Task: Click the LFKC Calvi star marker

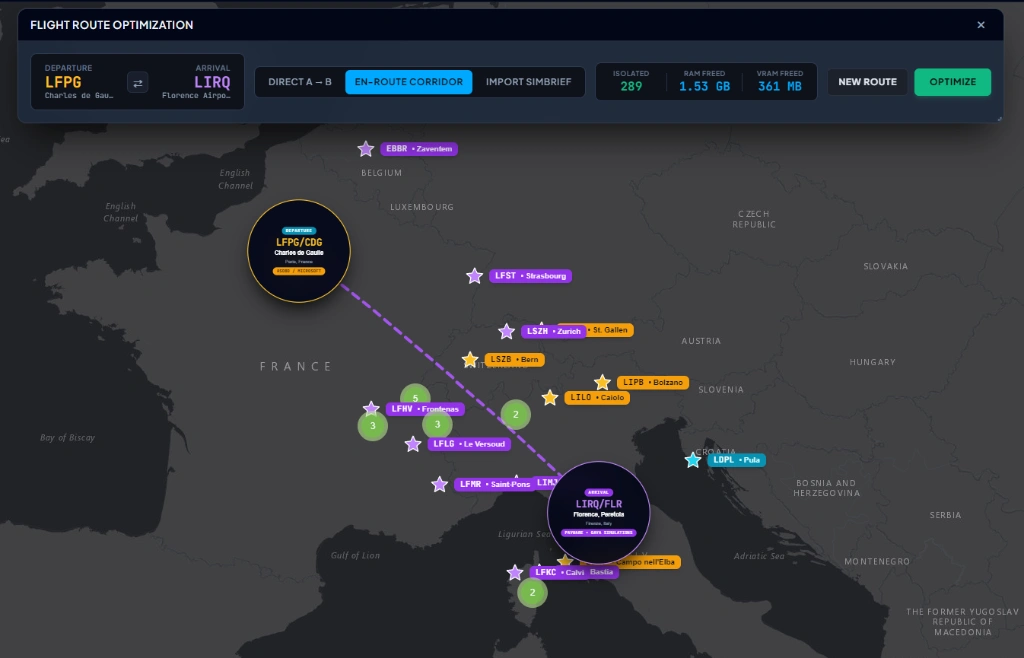Action: (x=515, y=573)
